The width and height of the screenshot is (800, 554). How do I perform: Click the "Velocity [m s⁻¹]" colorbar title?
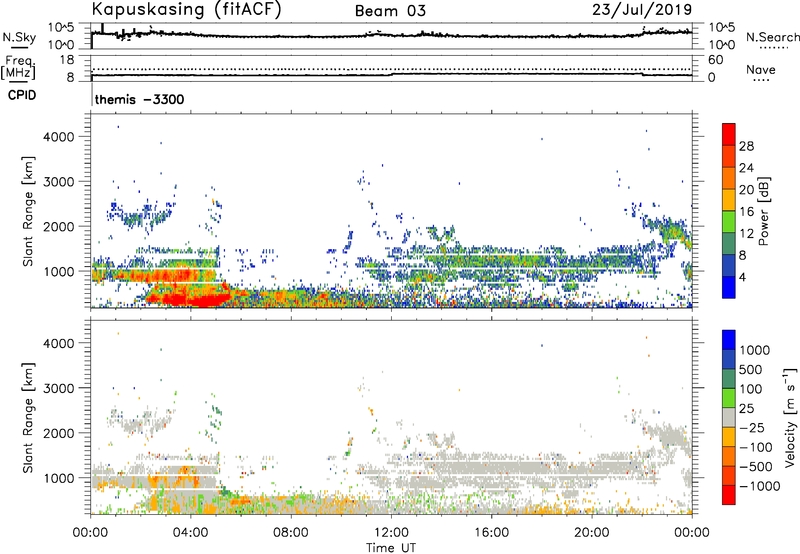pos(790,417)
